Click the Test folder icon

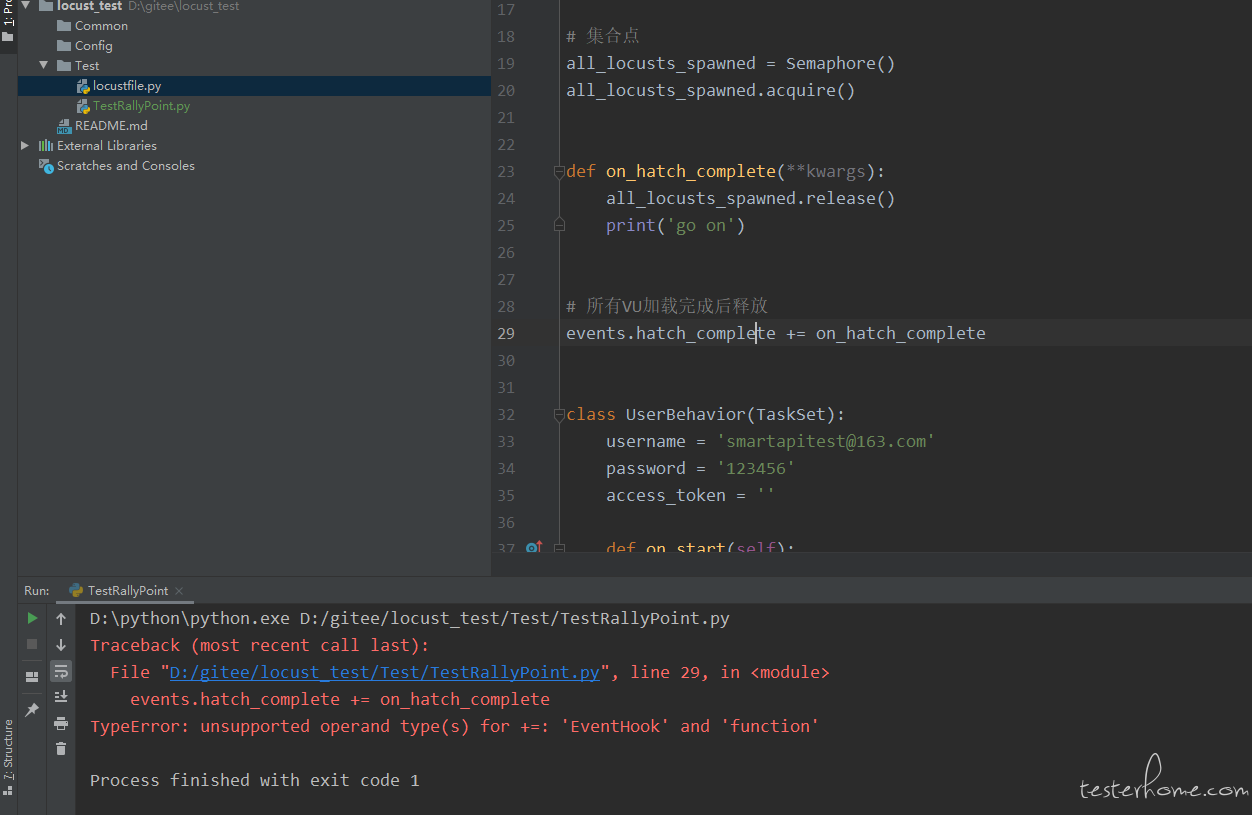tap(64, 66)
